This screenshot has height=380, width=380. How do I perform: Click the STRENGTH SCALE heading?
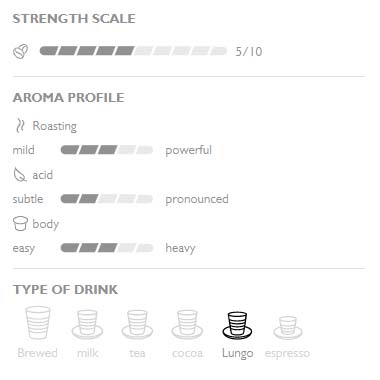[x=74, y=19]
